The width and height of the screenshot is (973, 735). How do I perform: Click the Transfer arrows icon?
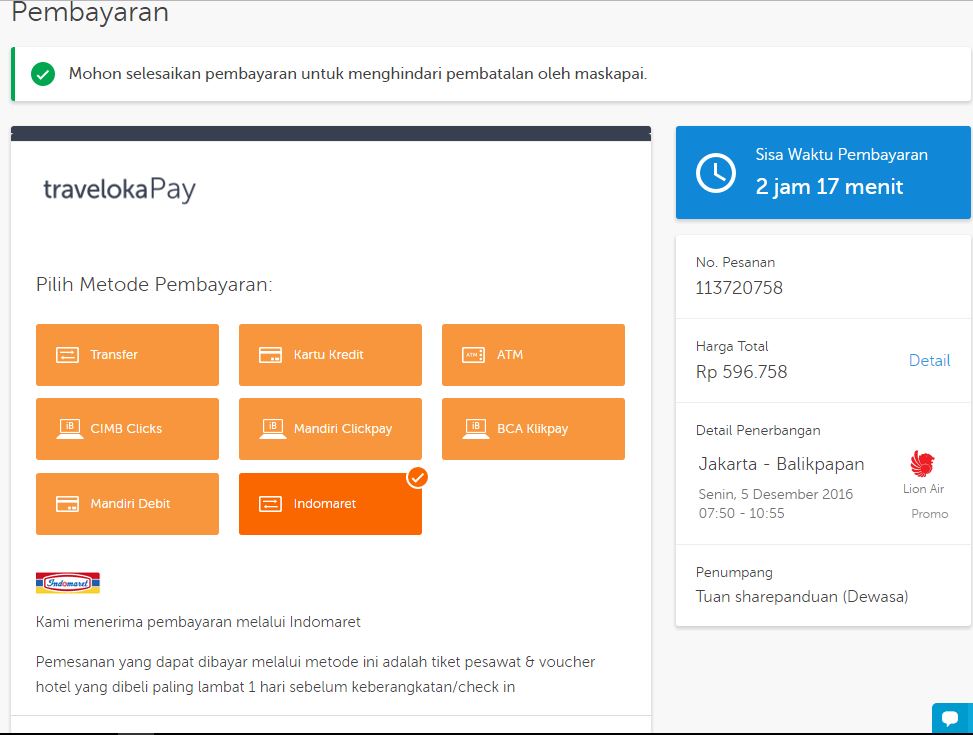(68, 355)
